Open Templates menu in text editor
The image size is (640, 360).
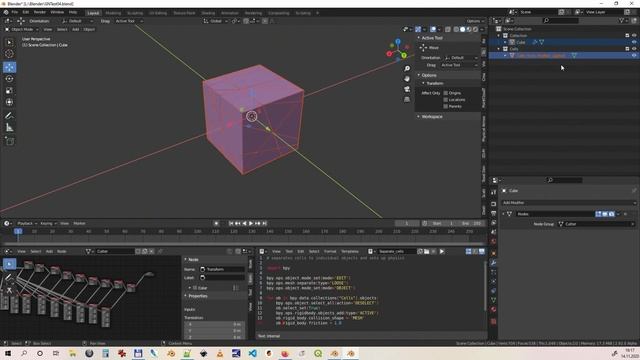350,251
